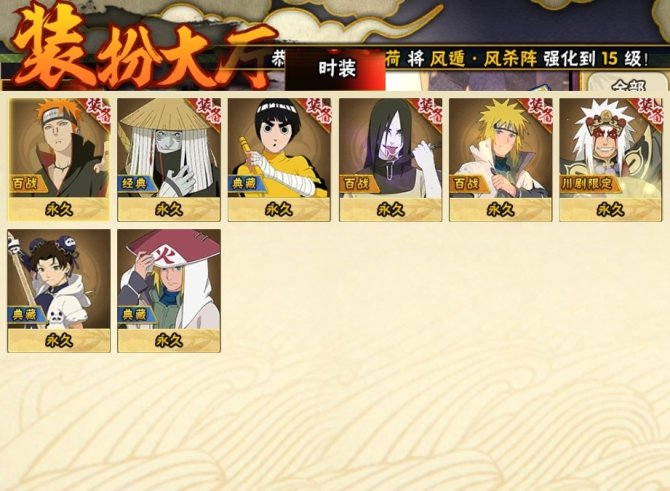Open the 时装 tab

pos(335,69)
